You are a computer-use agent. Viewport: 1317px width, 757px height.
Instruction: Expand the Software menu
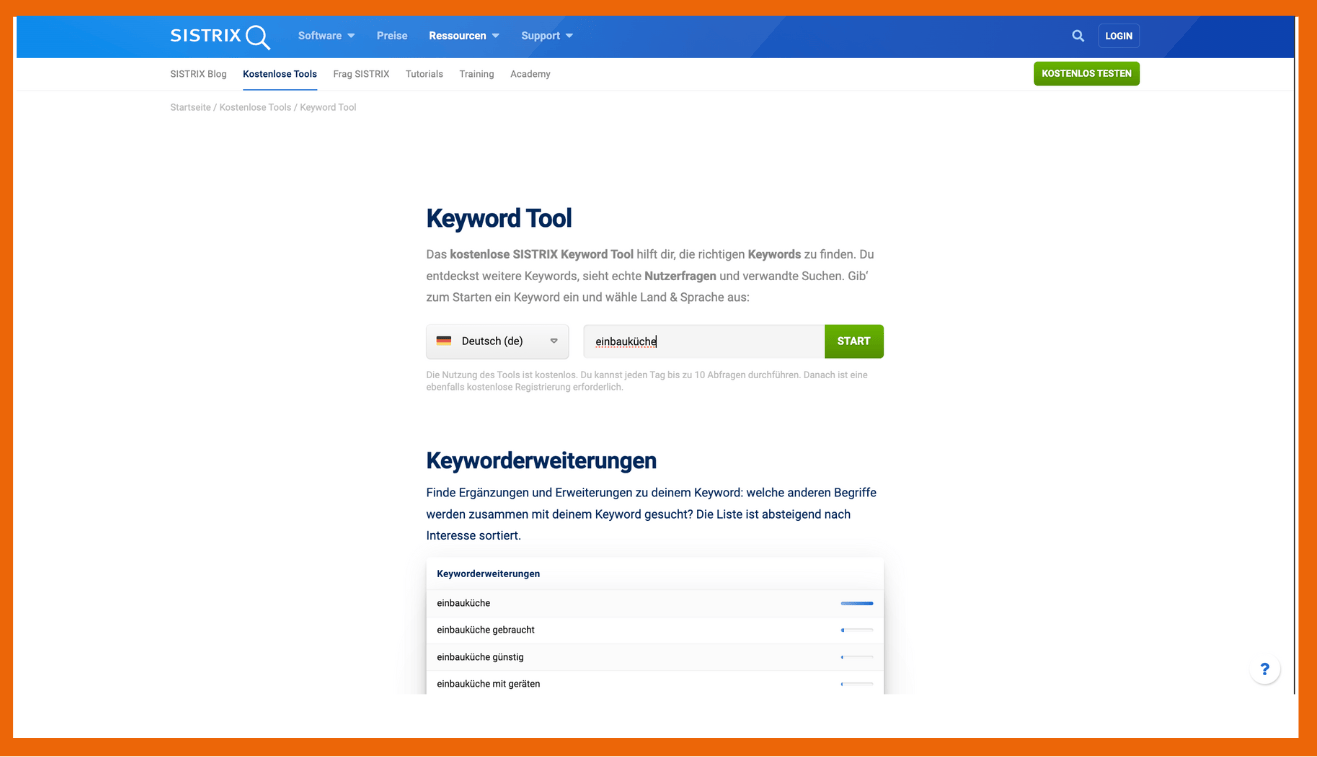pos(326,36)
